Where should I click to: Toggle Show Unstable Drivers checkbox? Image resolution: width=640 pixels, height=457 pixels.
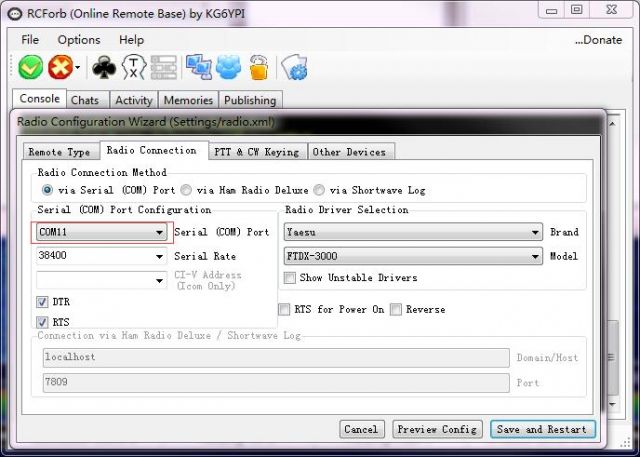(289, 278)
